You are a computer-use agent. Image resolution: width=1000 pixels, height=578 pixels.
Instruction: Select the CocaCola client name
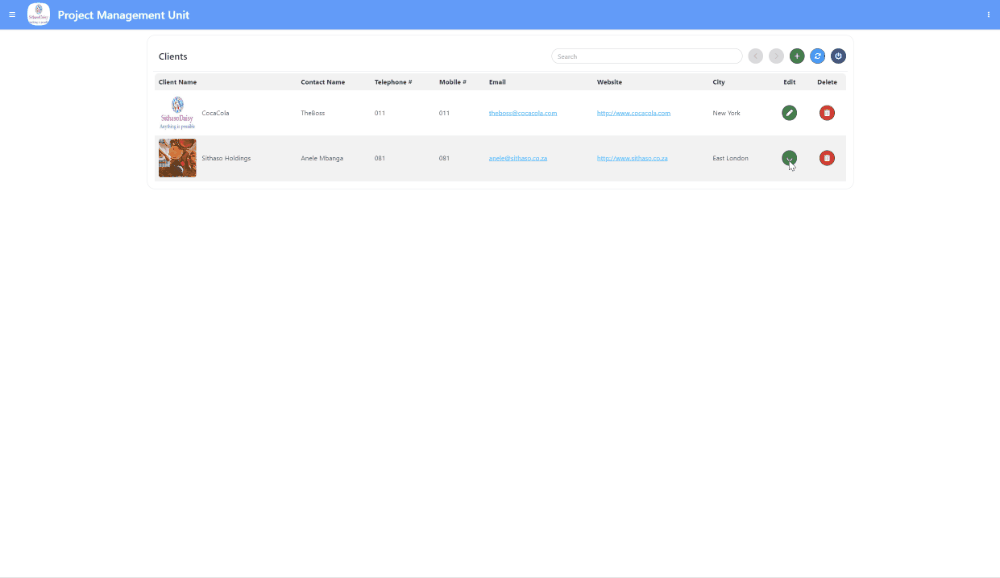pyautogui.click(x=216, y=113)
